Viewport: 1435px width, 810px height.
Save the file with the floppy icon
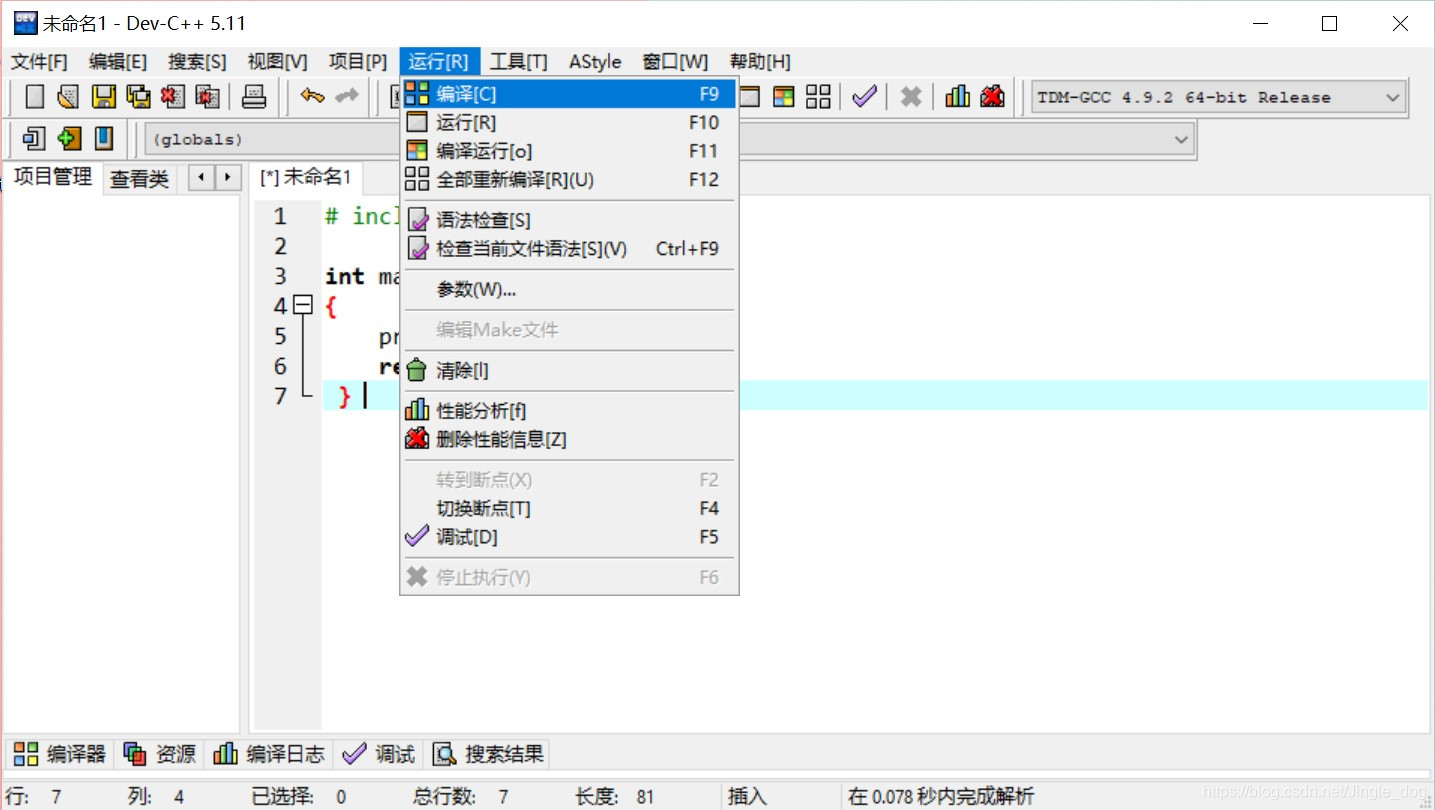(x=103, y=97)
